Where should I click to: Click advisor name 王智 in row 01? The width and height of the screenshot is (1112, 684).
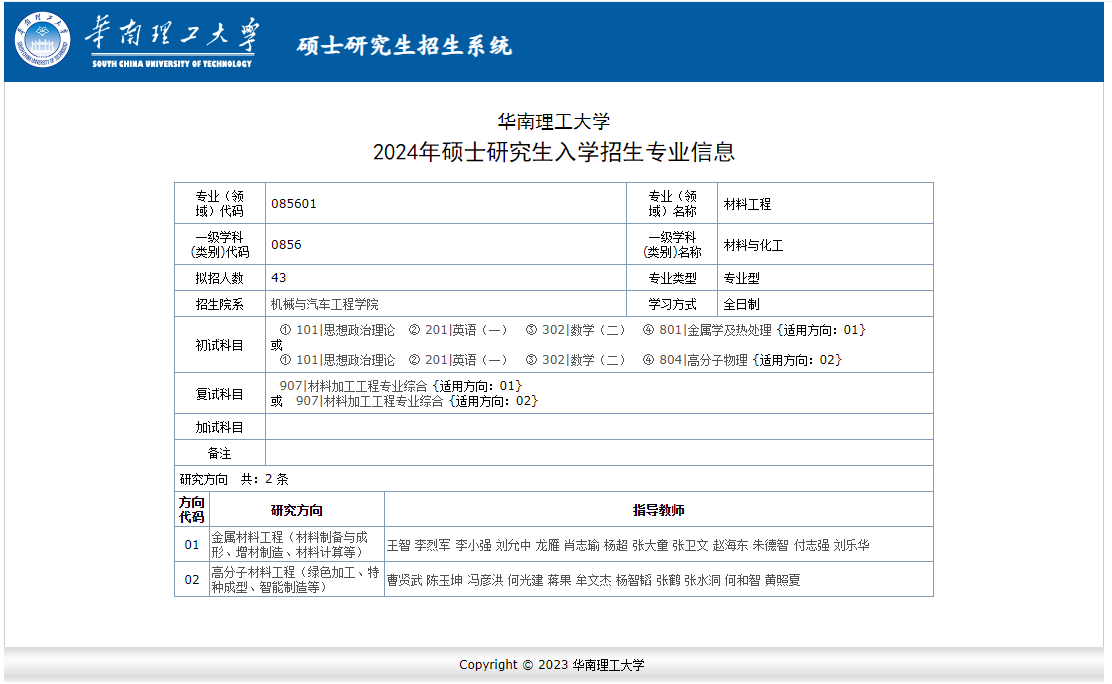pyautogui.click(x=399, y=546)
